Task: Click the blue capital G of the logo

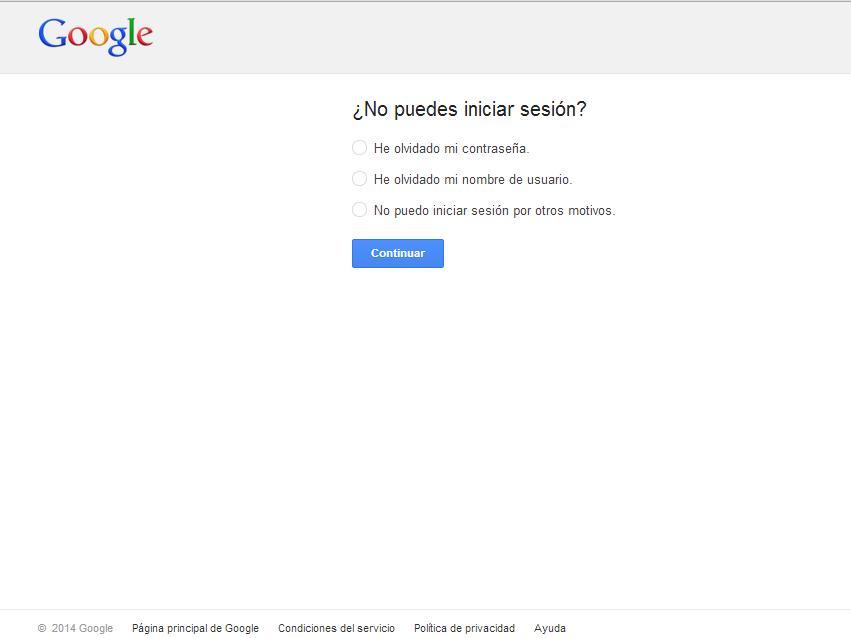Action: pos(52,33)
